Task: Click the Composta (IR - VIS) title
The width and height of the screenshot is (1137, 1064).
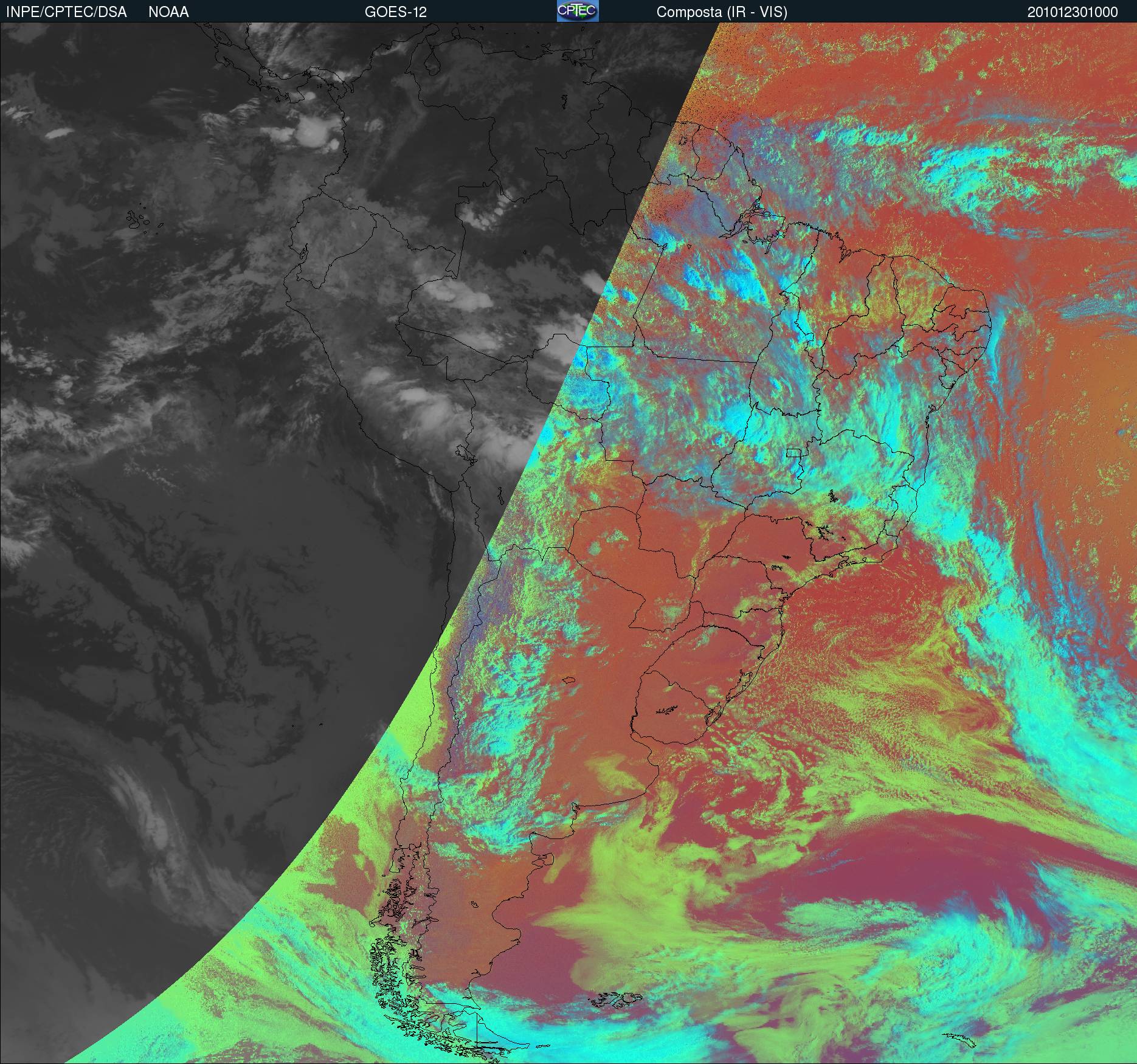Action: pyautogui.click(x=722, y=12)
